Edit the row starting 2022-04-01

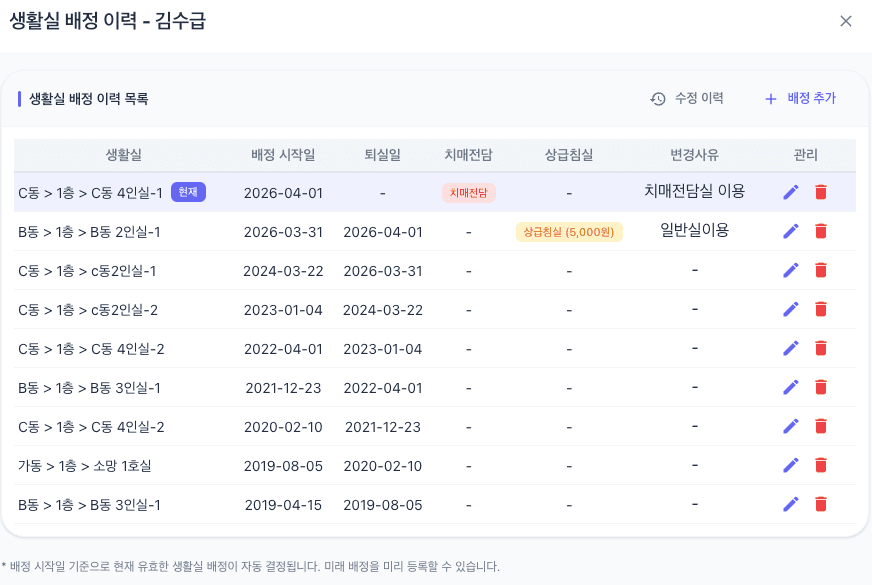791,348
